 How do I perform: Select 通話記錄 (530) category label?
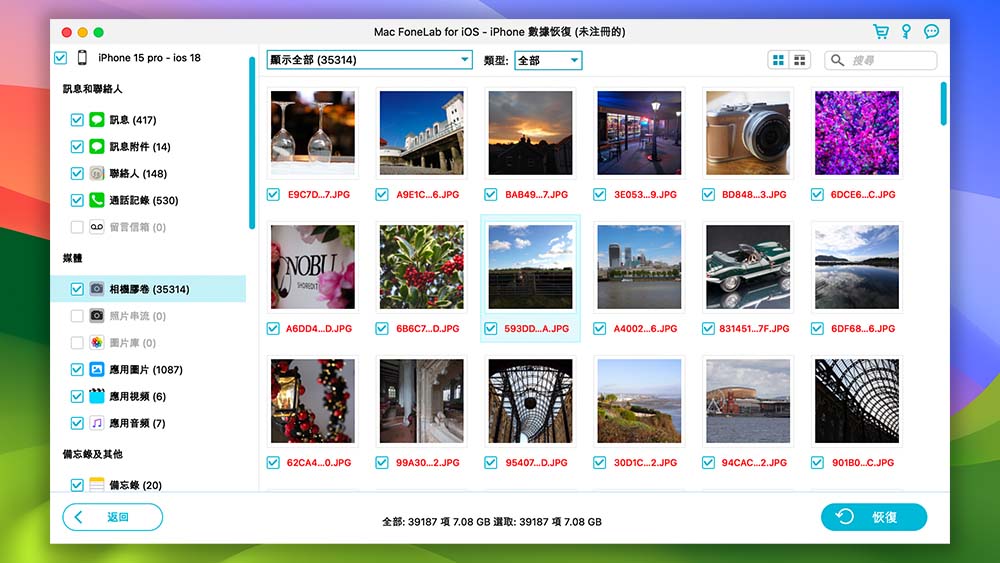point(144,200)
